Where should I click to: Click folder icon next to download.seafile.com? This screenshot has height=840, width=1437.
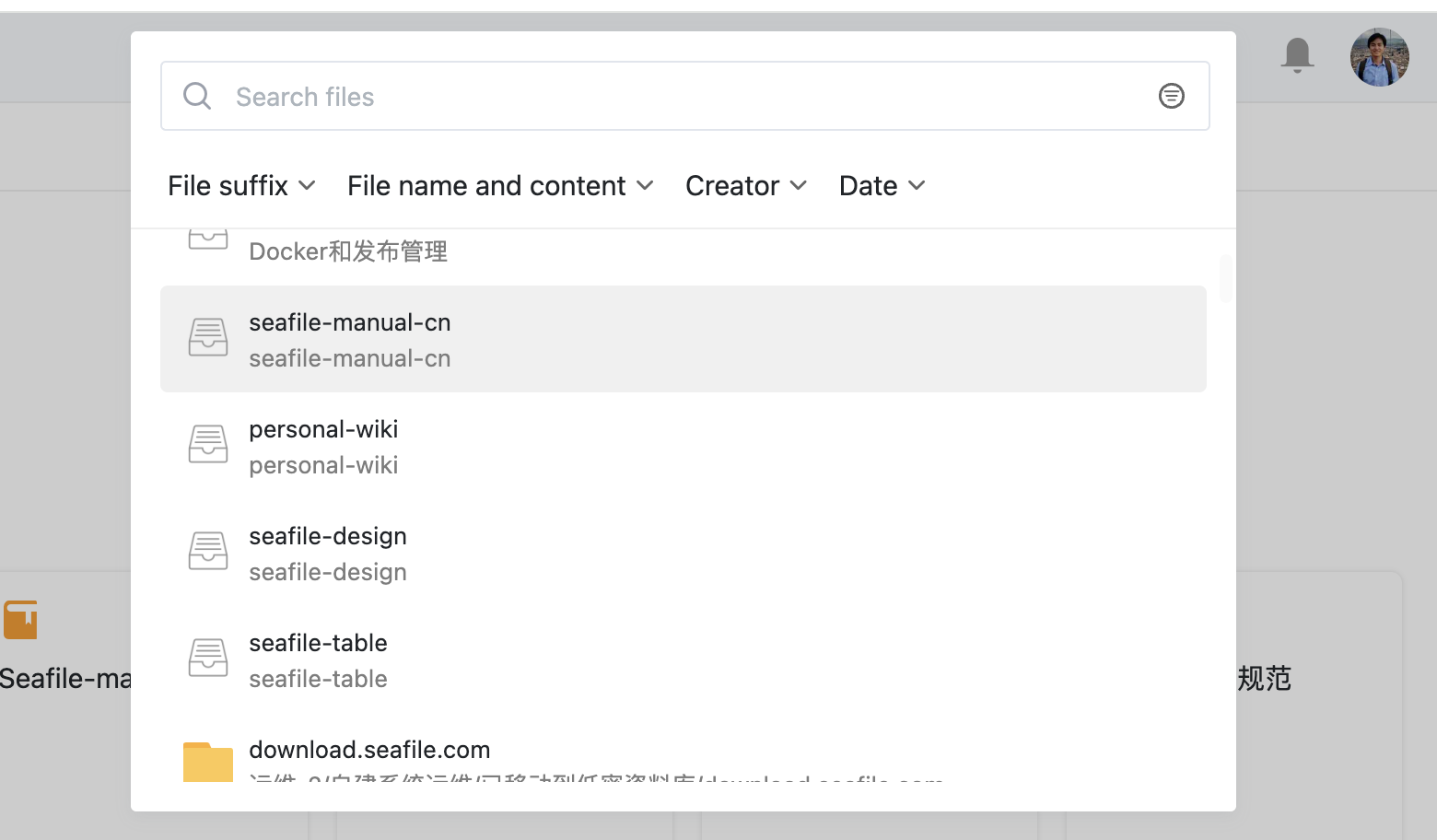click(x=208, y=762)
